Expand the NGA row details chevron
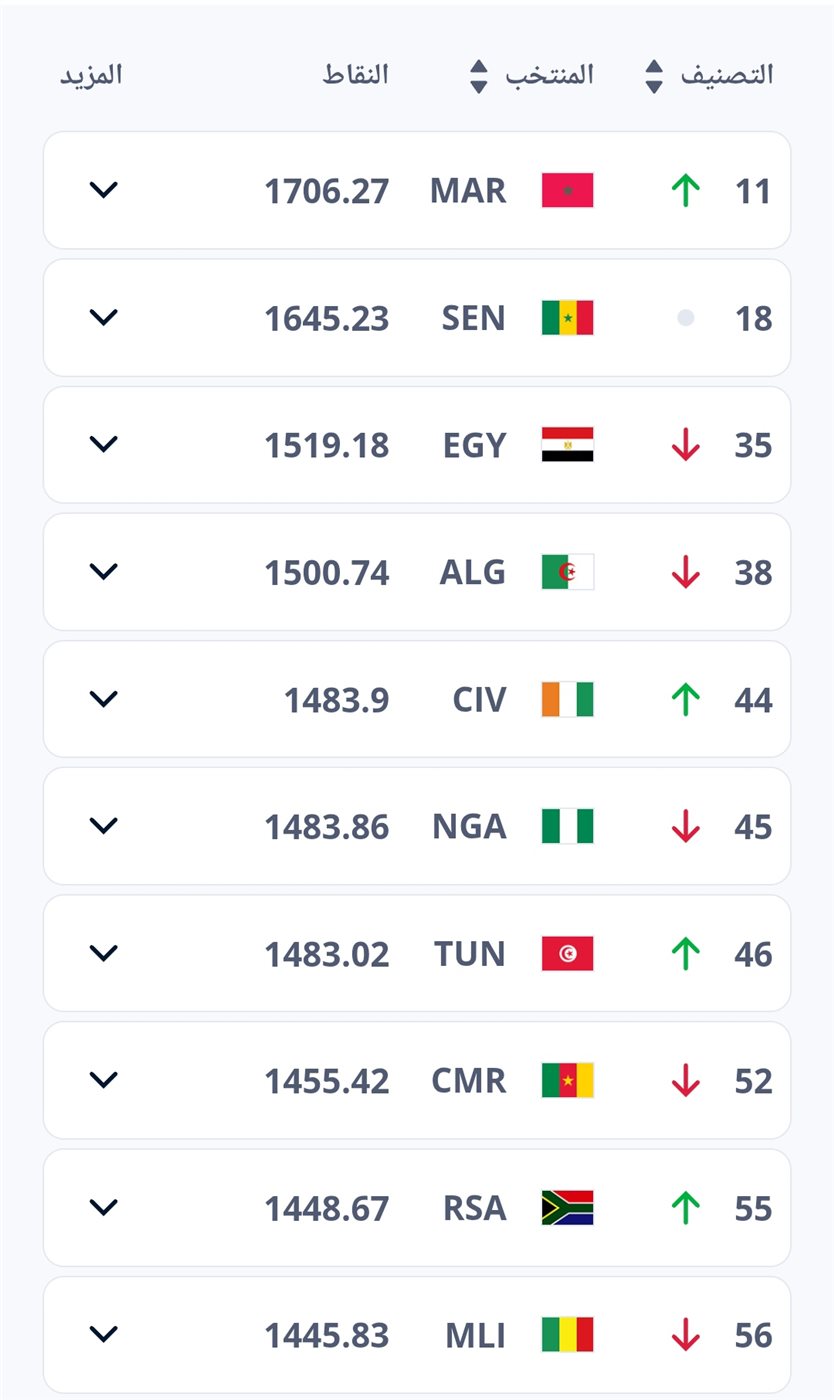834x1400 pixels. pos(104,826)
